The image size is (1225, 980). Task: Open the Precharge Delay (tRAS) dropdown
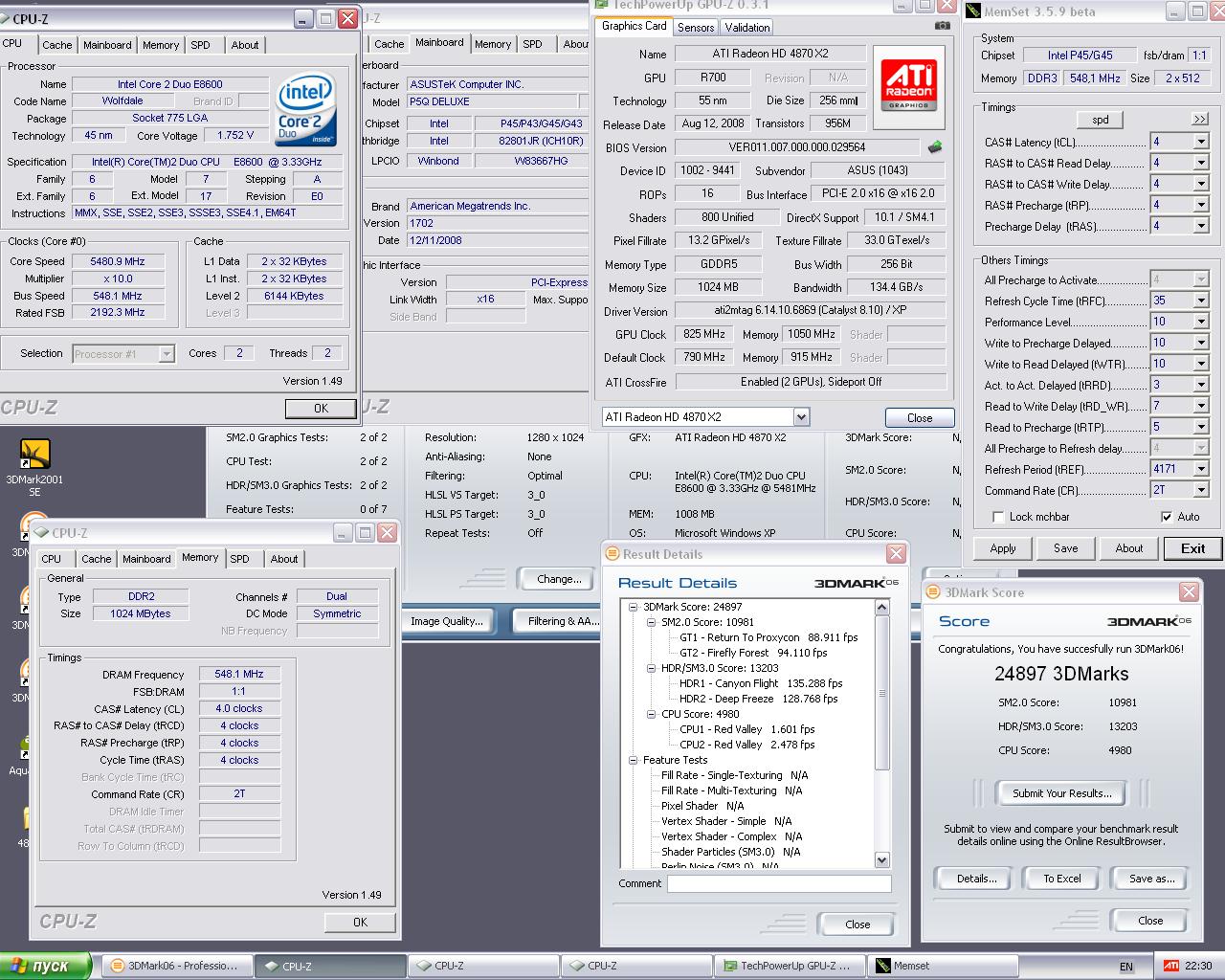1201,226
